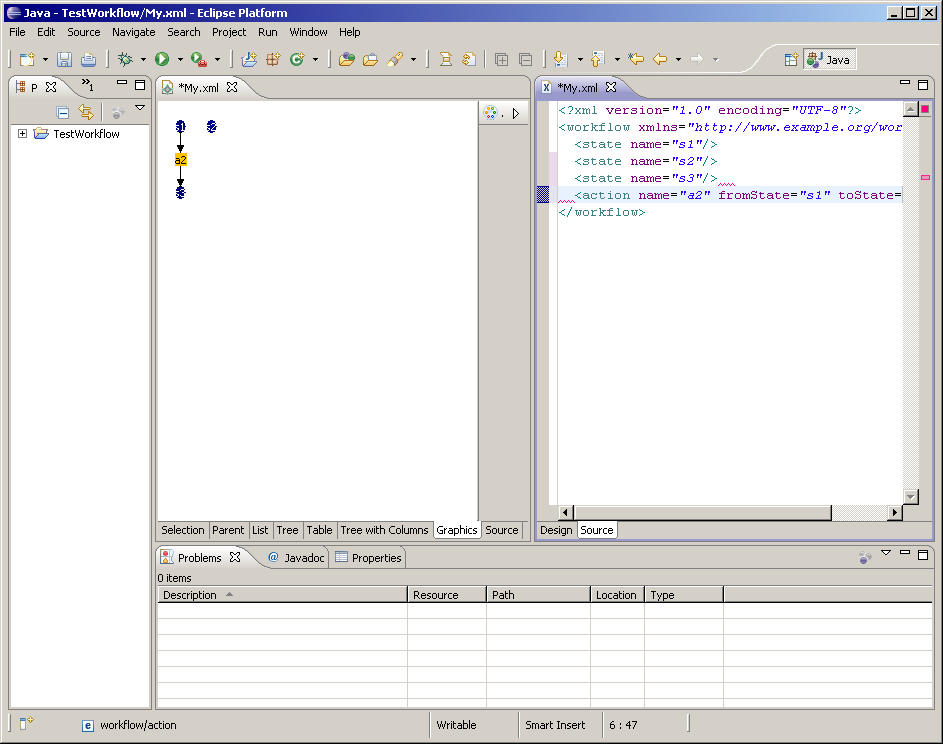The height and width of the screenshot is (744, 943).
Task: Sort the Problems table by the Description column
Action: [x=190, y=595]
